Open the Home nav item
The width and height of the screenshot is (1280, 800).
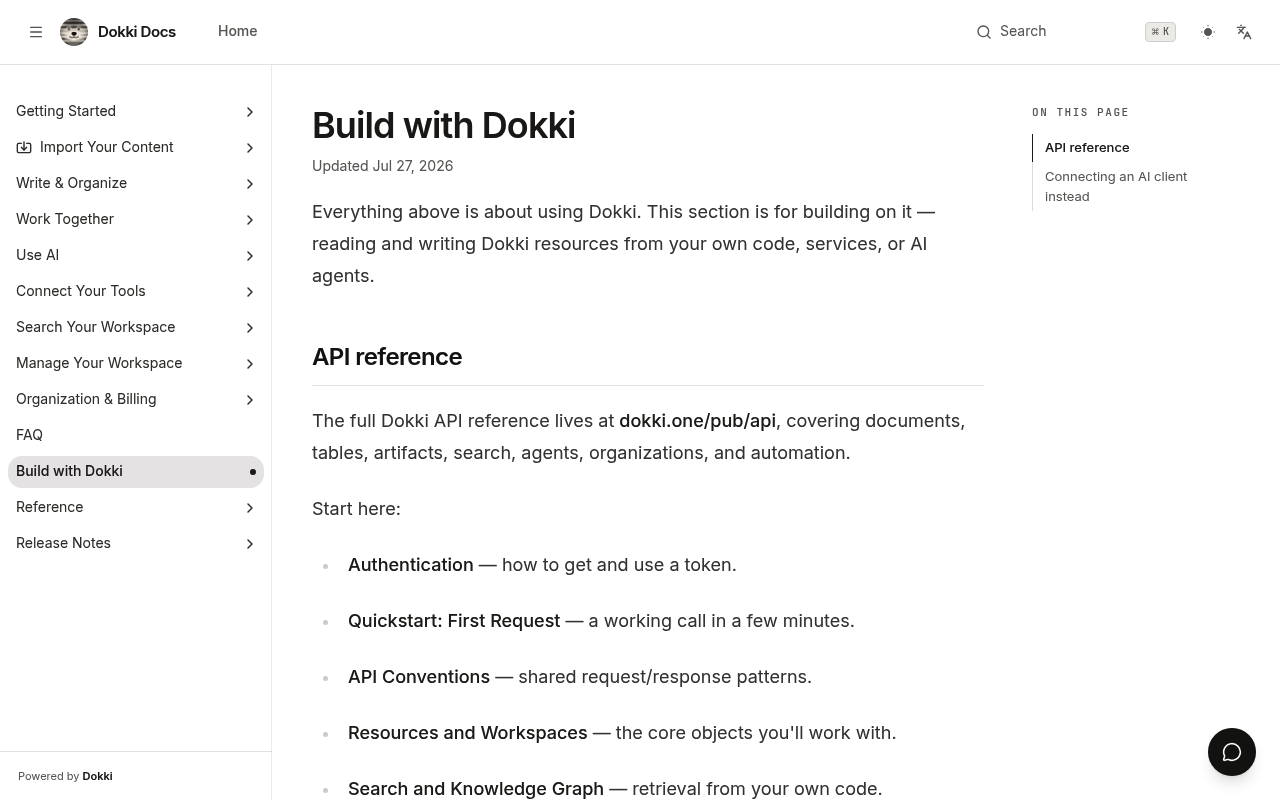[237, 31]
